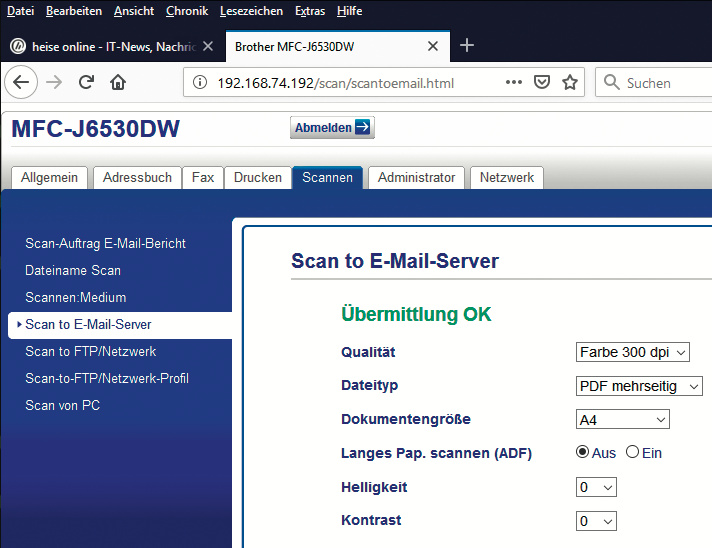Viewport: 712px width, 548px height.
Task: Go back with the browser back arrow
Action: [x=21, y=82]
